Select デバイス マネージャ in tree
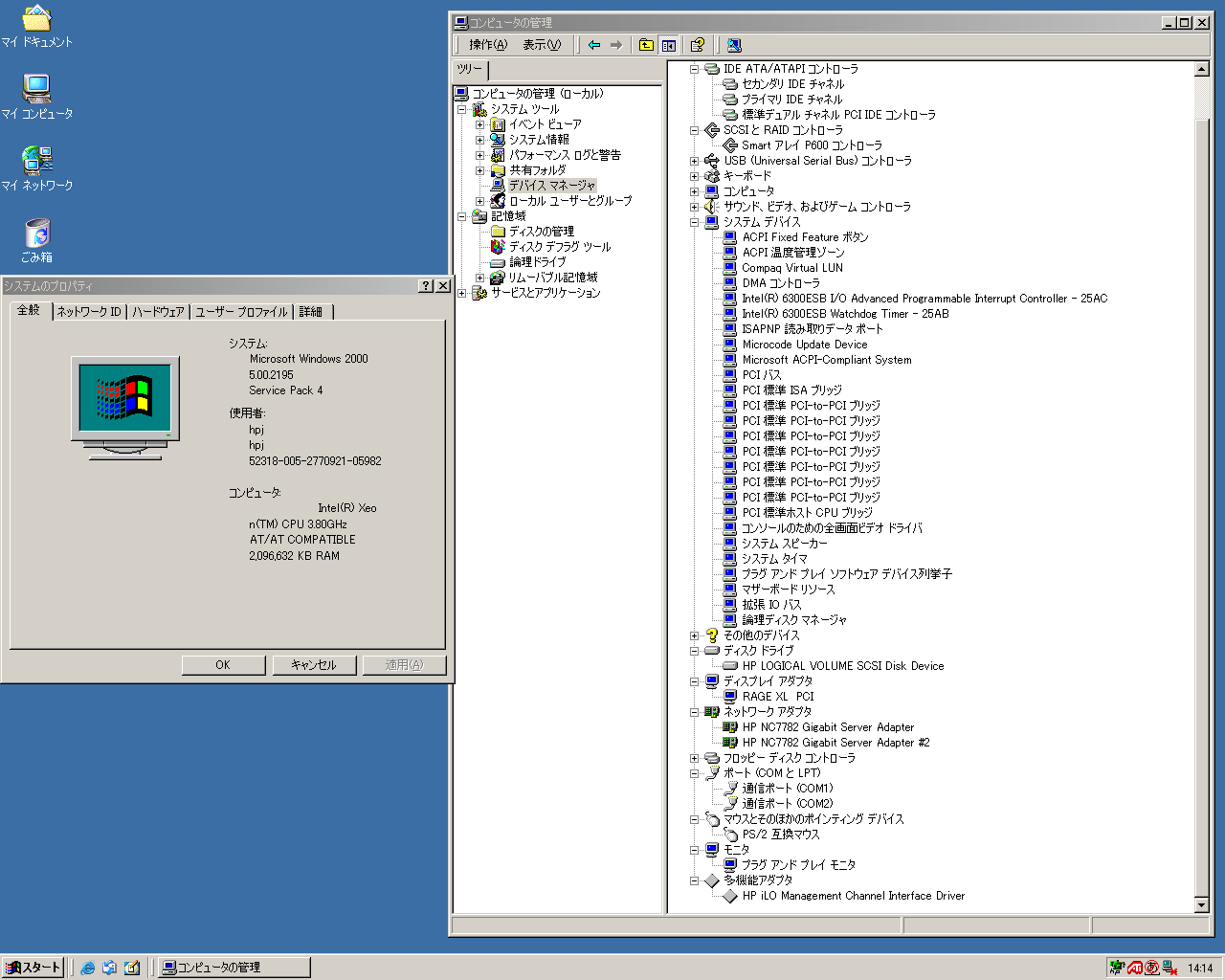 click(x=552, y=186)
